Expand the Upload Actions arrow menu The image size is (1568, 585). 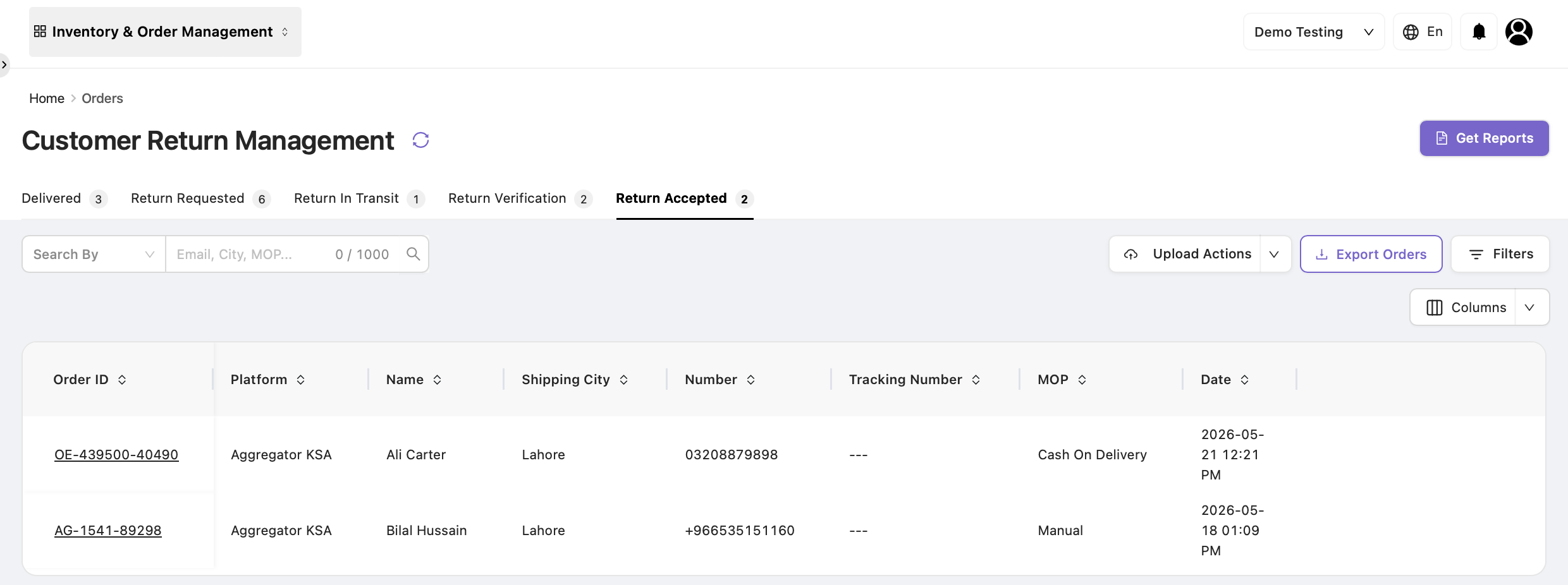click(1275, 254)
